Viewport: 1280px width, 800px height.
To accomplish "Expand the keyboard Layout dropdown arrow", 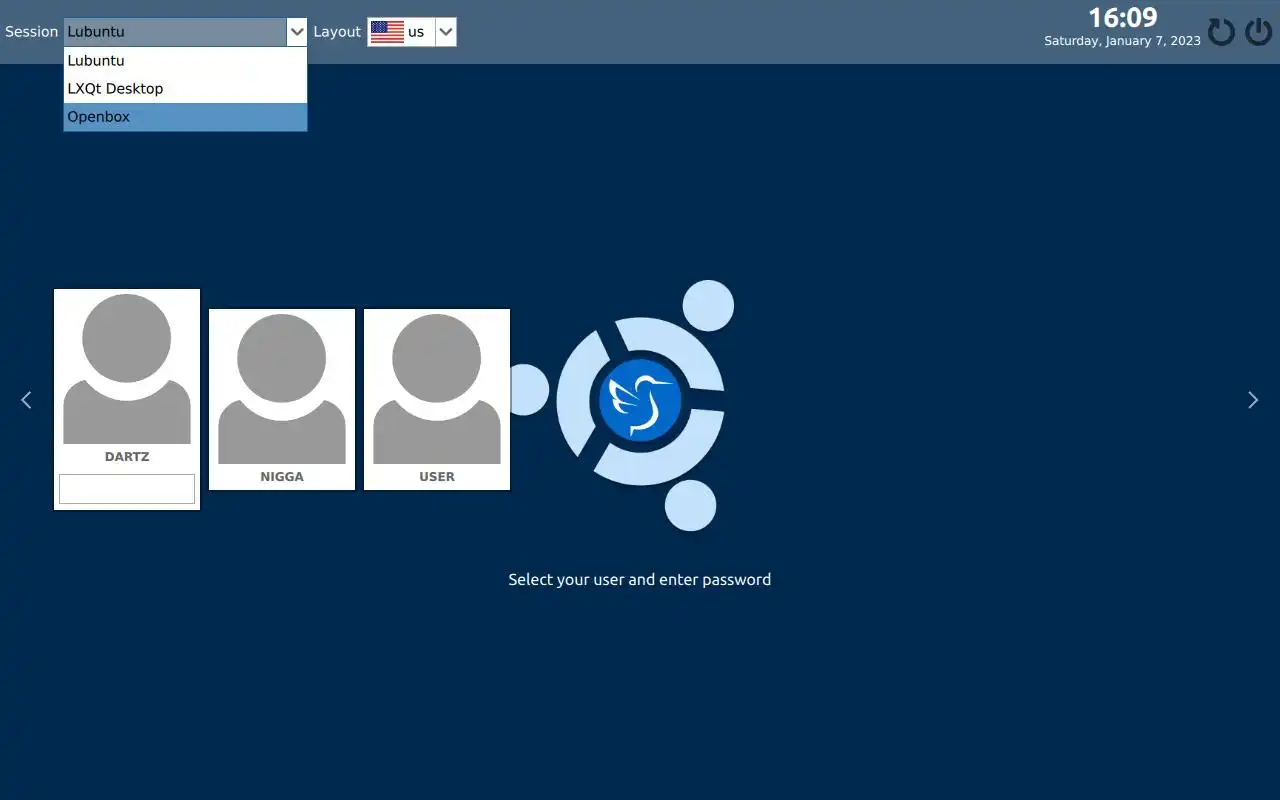I will click(x=446, y=32).
